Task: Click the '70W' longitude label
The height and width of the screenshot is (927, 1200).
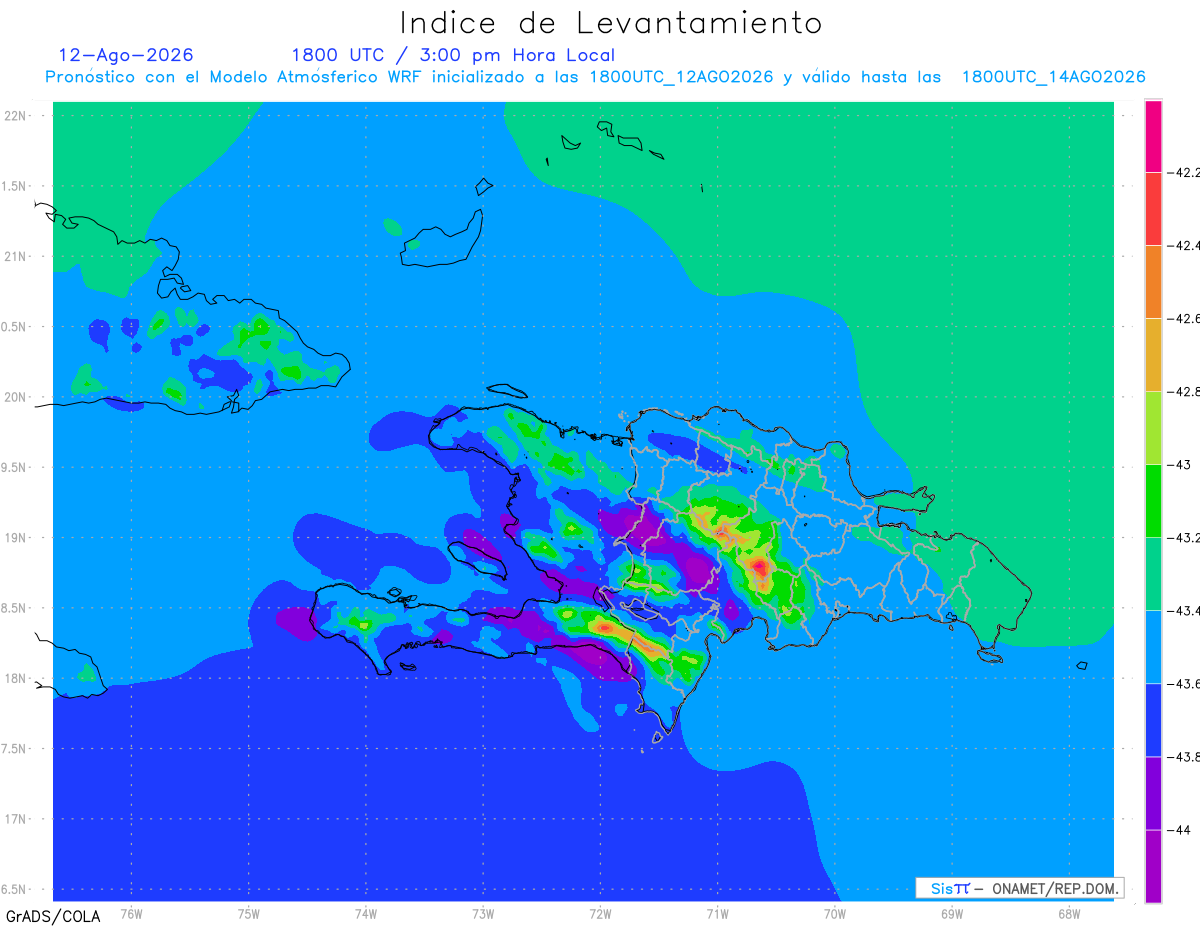Action: point(835,913)
